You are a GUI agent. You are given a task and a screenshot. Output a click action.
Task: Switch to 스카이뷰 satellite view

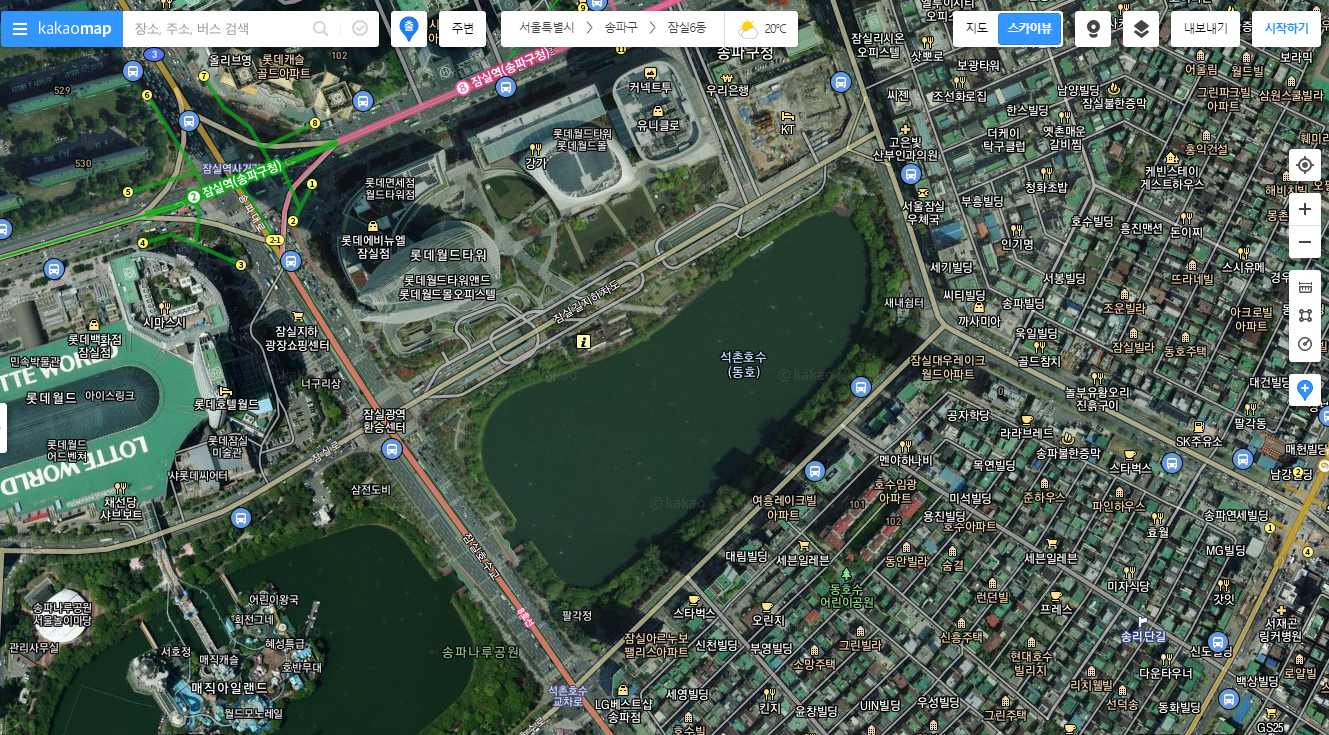[1029, 29]
